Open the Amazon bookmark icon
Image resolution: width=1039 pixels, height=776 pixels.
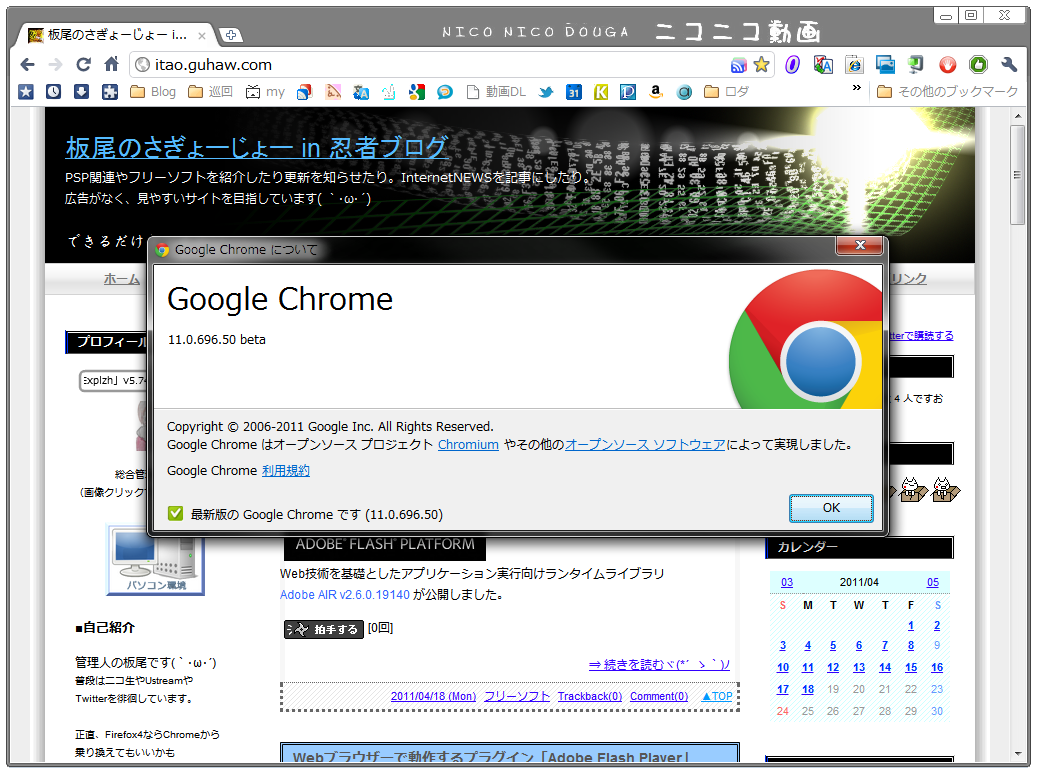coord(656,91)
